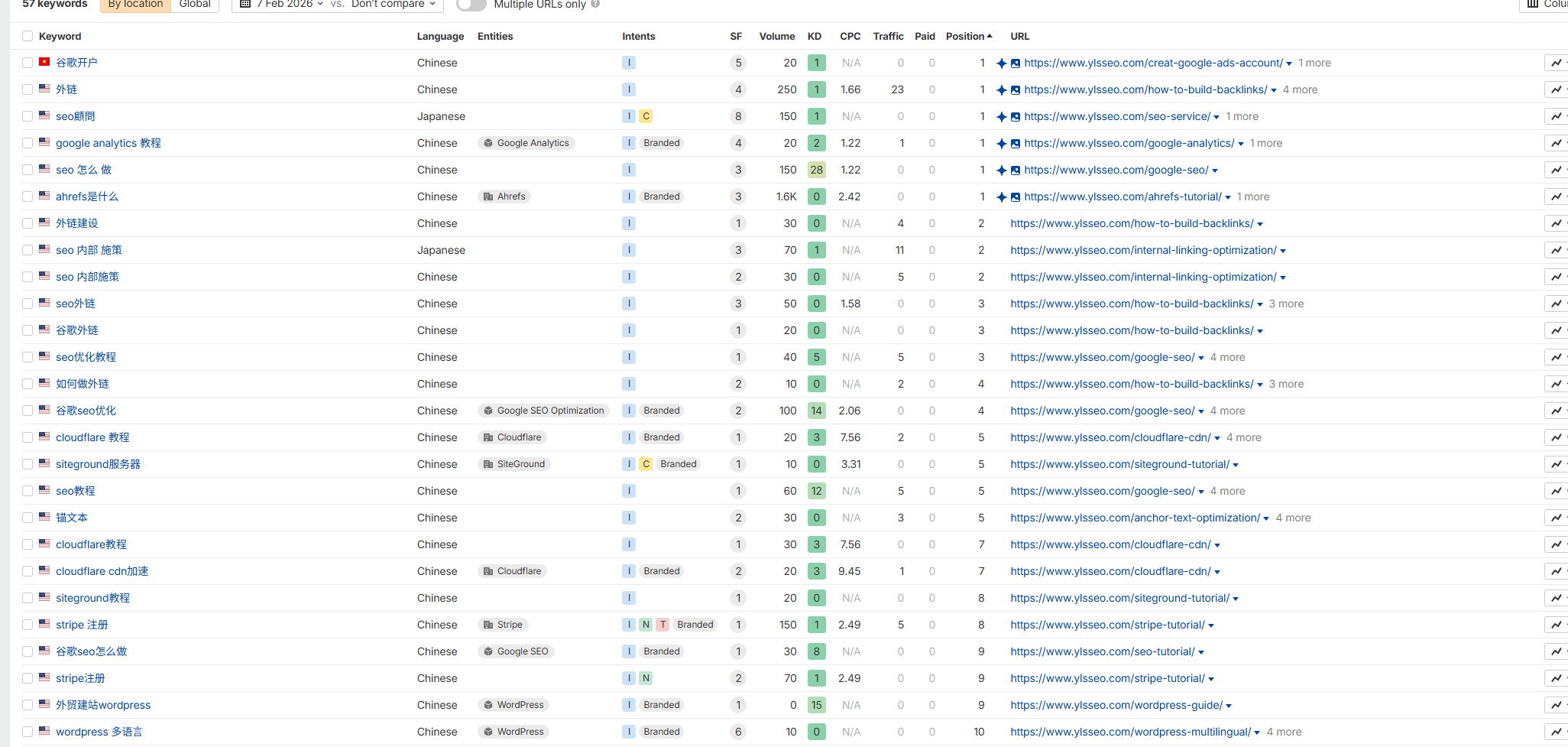The image size is (1568, 747).
Task: Open position history chart for 谷歌开户 row
Action: pos(1556,63)
